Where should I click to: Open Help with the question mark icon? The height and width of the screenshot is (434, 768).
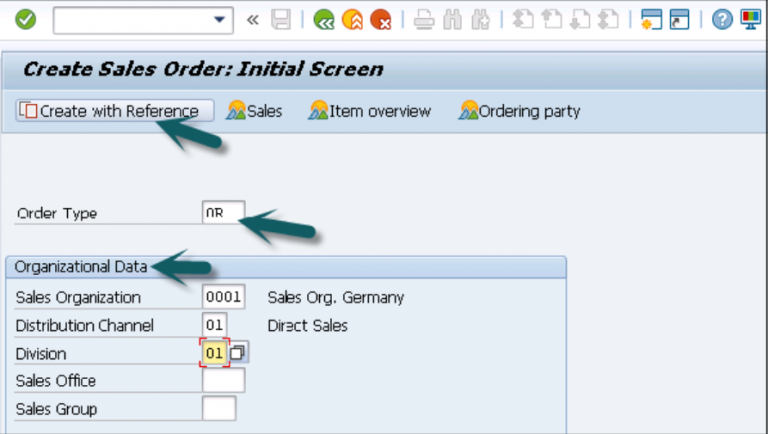coord(722,19)
